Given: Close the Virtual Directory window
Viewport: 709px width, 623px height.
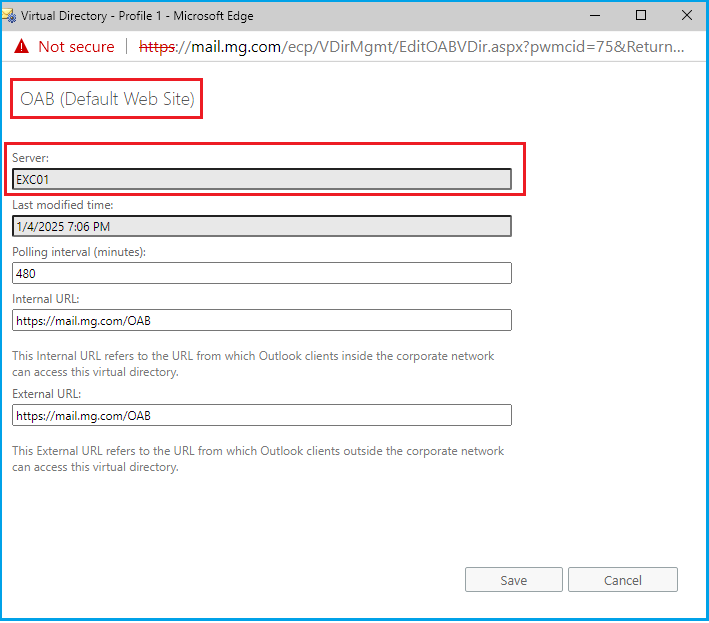Looking at the screenshot, I should coord(686,15).
